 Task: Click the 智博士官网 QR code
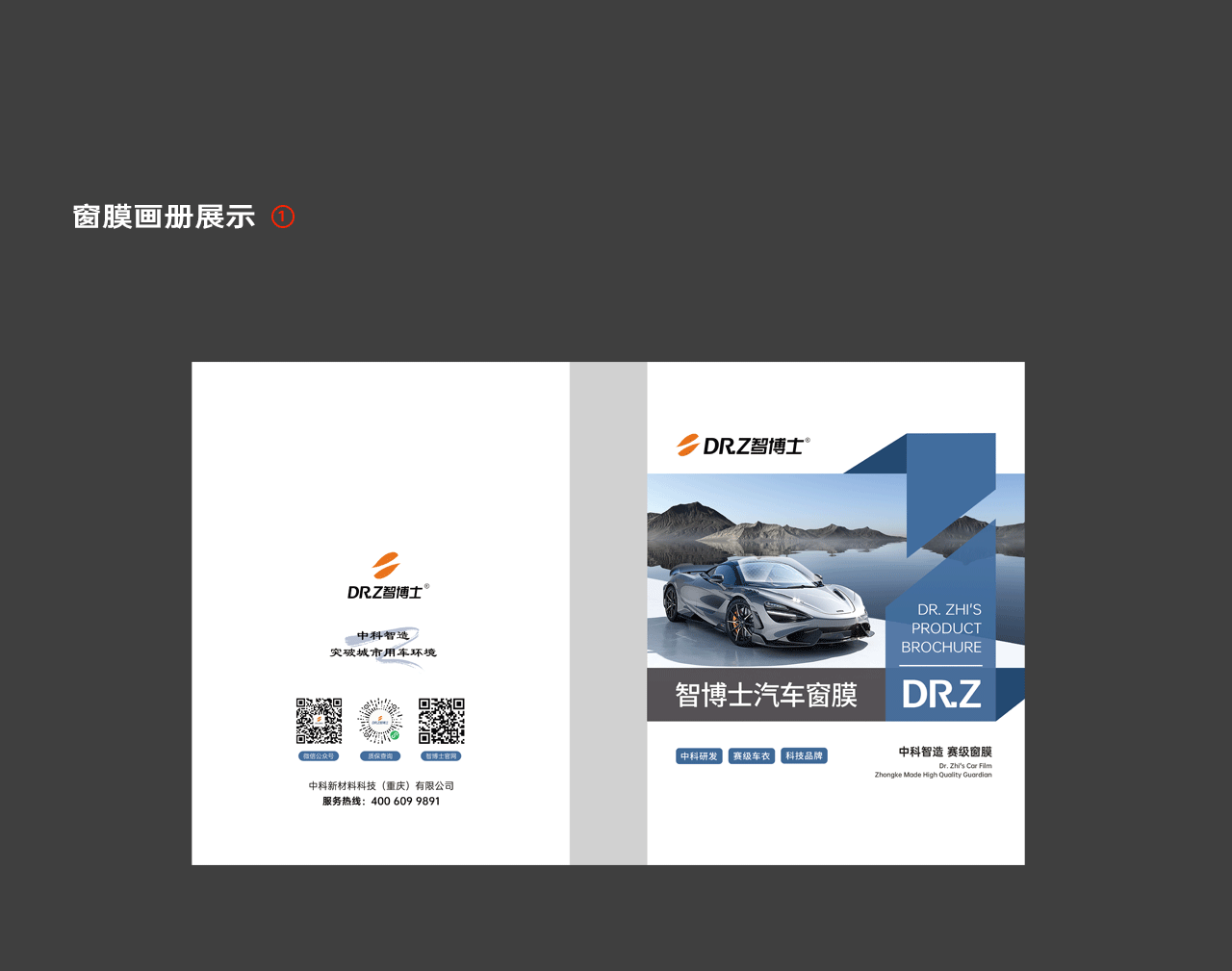[442, 721]
